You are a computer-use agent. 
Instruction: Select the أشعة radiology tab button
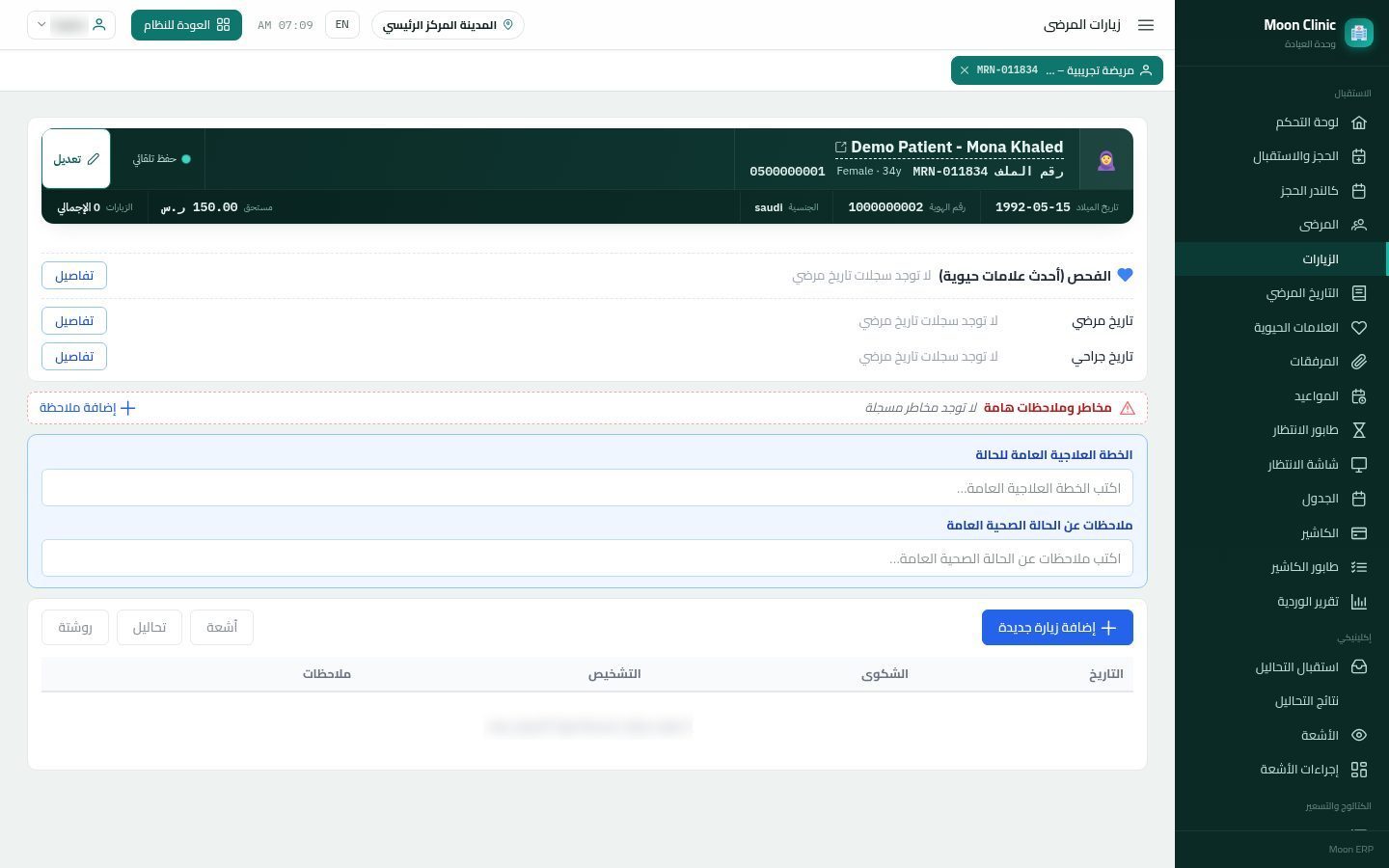222,628
